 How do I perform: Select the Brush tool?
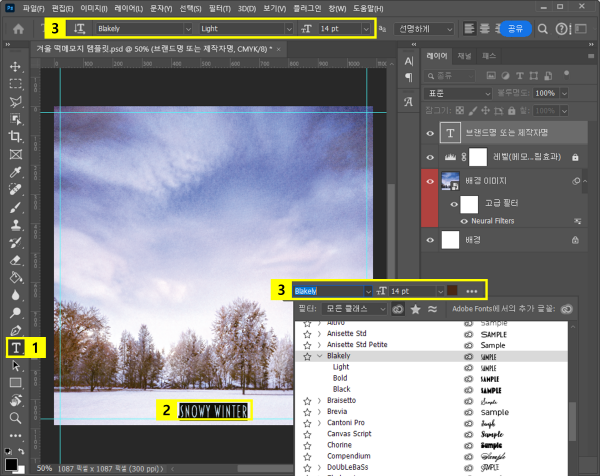(15, 207)
